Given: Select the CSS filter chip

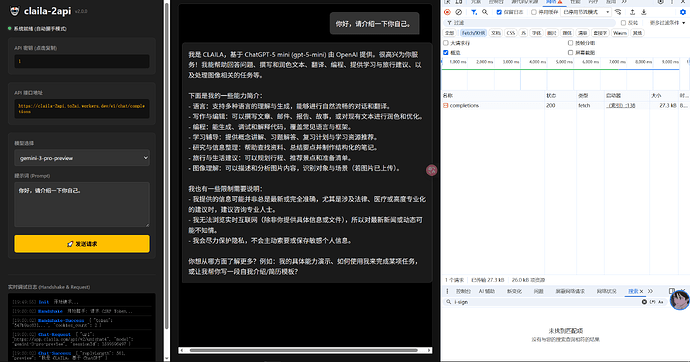Looking at the screenshot, I should [510, 33].
